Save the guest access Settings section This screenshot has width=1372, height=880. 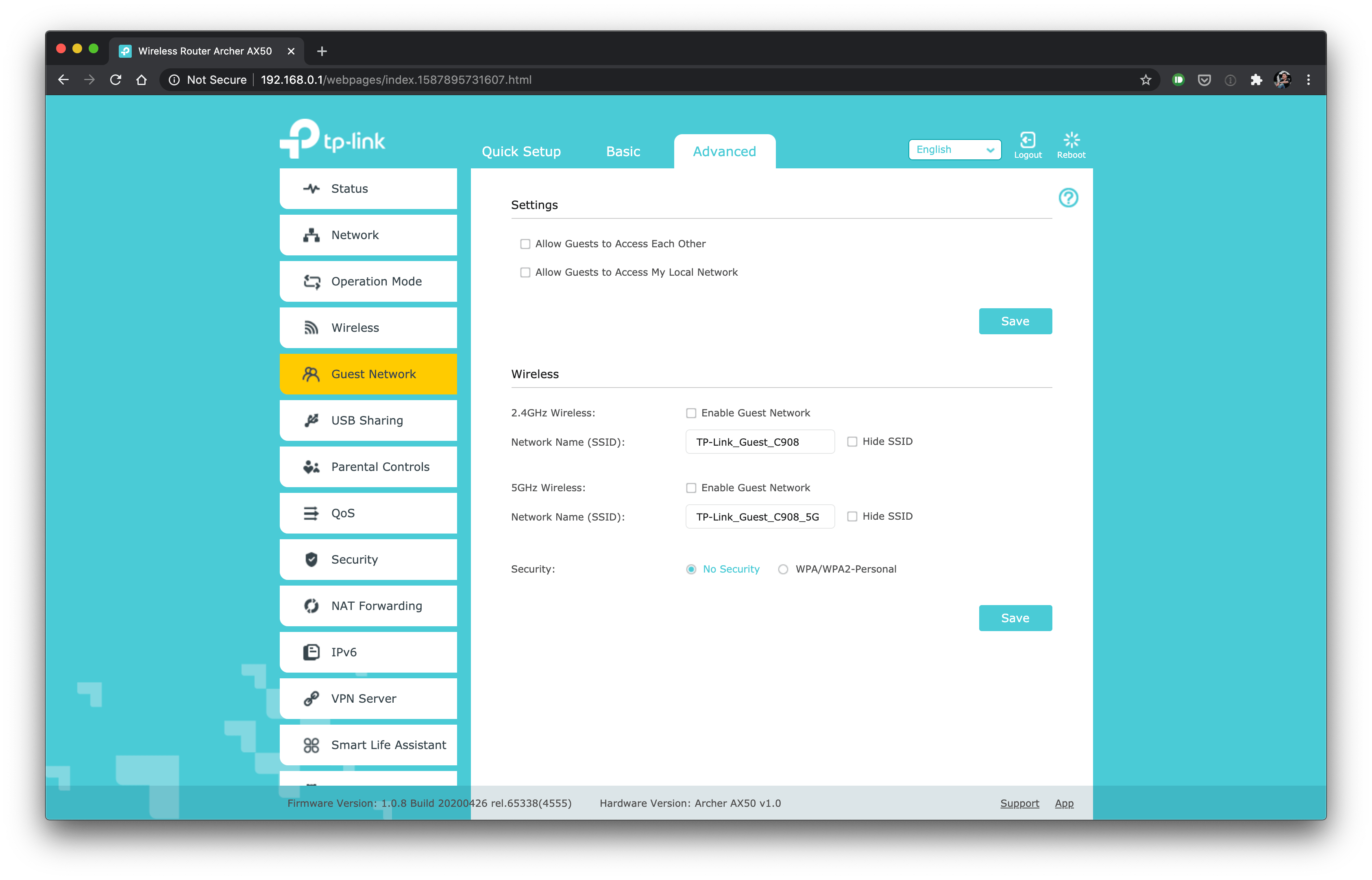point(1015,321)
